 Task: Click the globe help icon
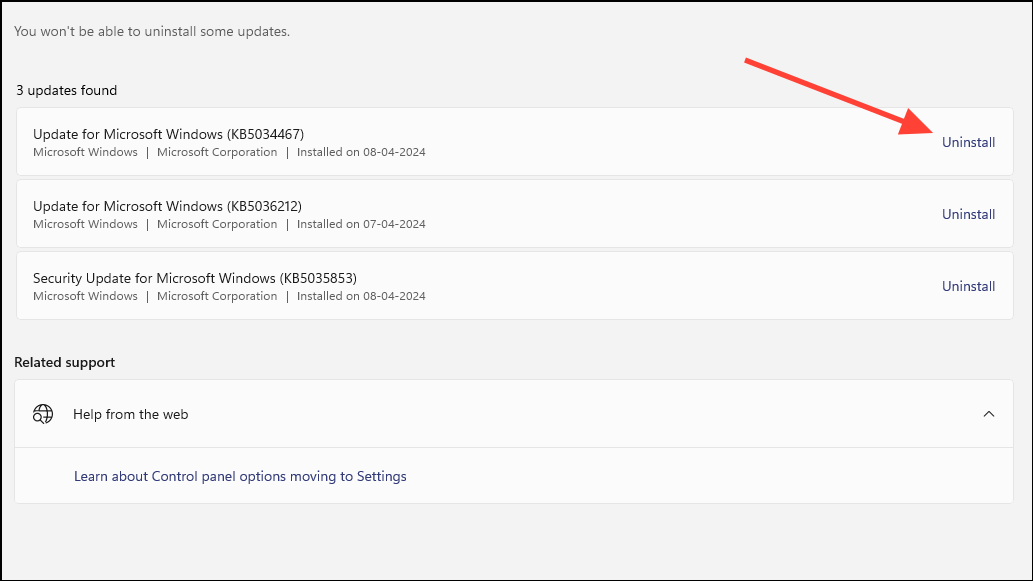[x=43, y=414]
